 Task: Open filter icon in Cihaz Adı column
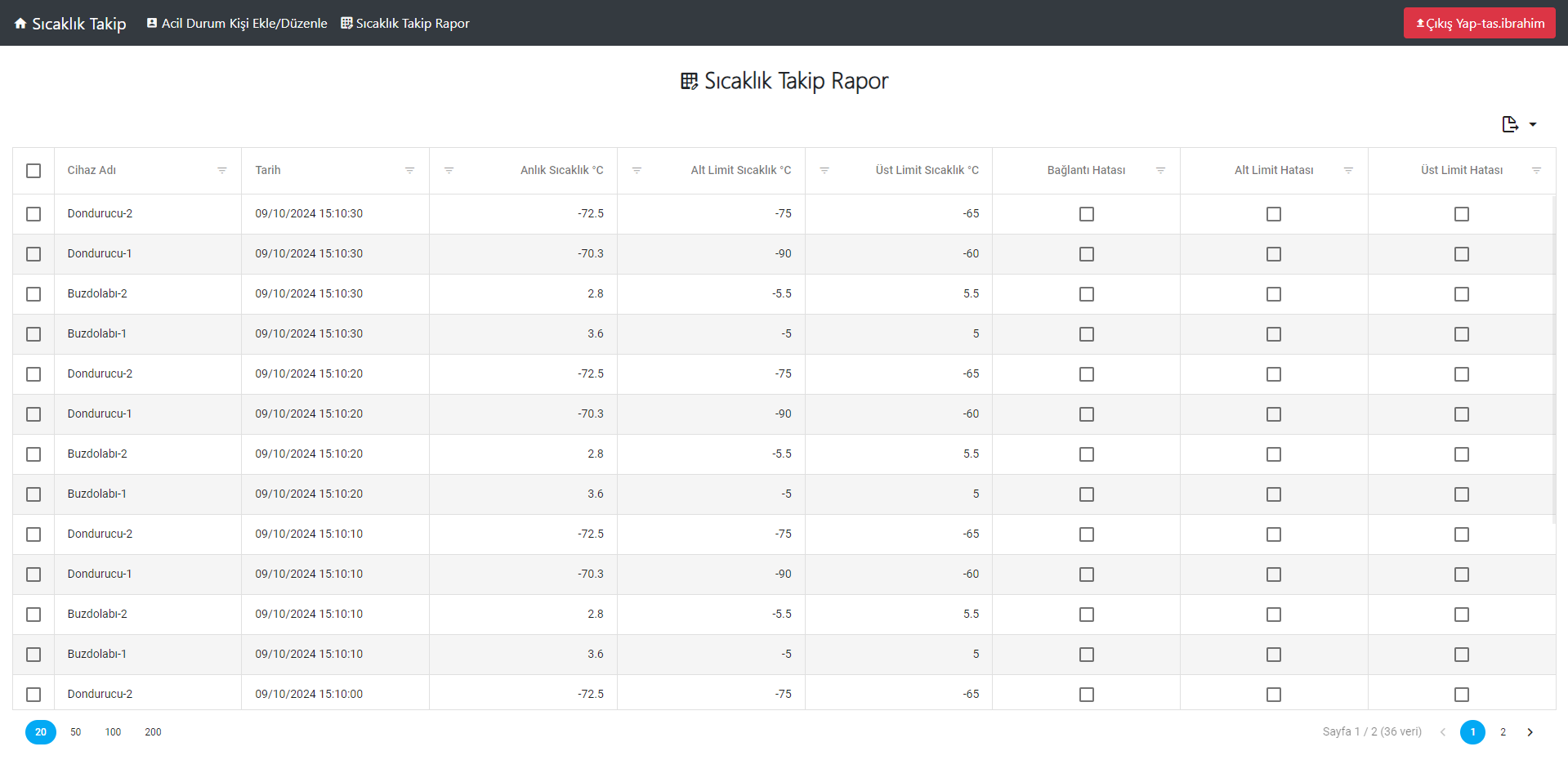pyautogui.click(x=221, y=170)
